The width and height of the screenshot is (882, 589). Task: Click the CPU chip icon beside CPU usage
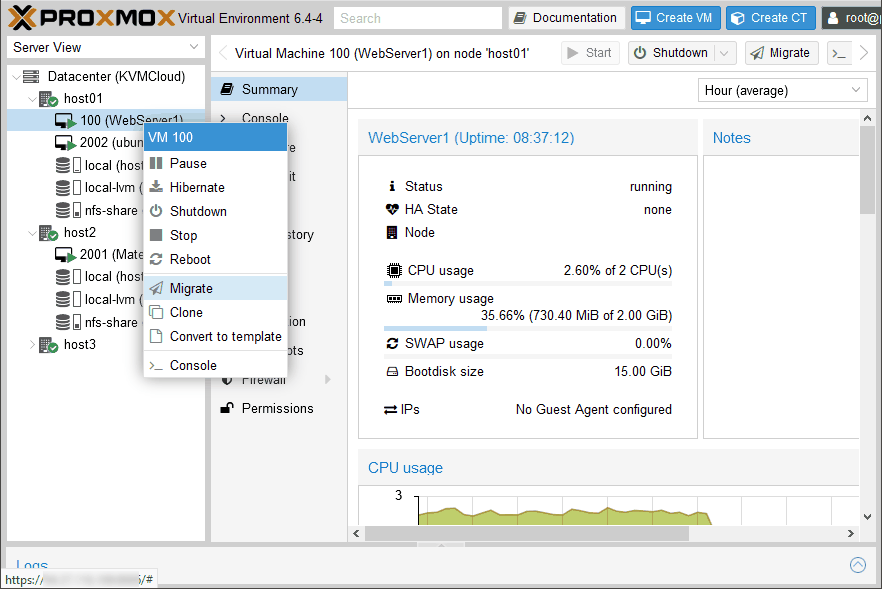point(394,271)
